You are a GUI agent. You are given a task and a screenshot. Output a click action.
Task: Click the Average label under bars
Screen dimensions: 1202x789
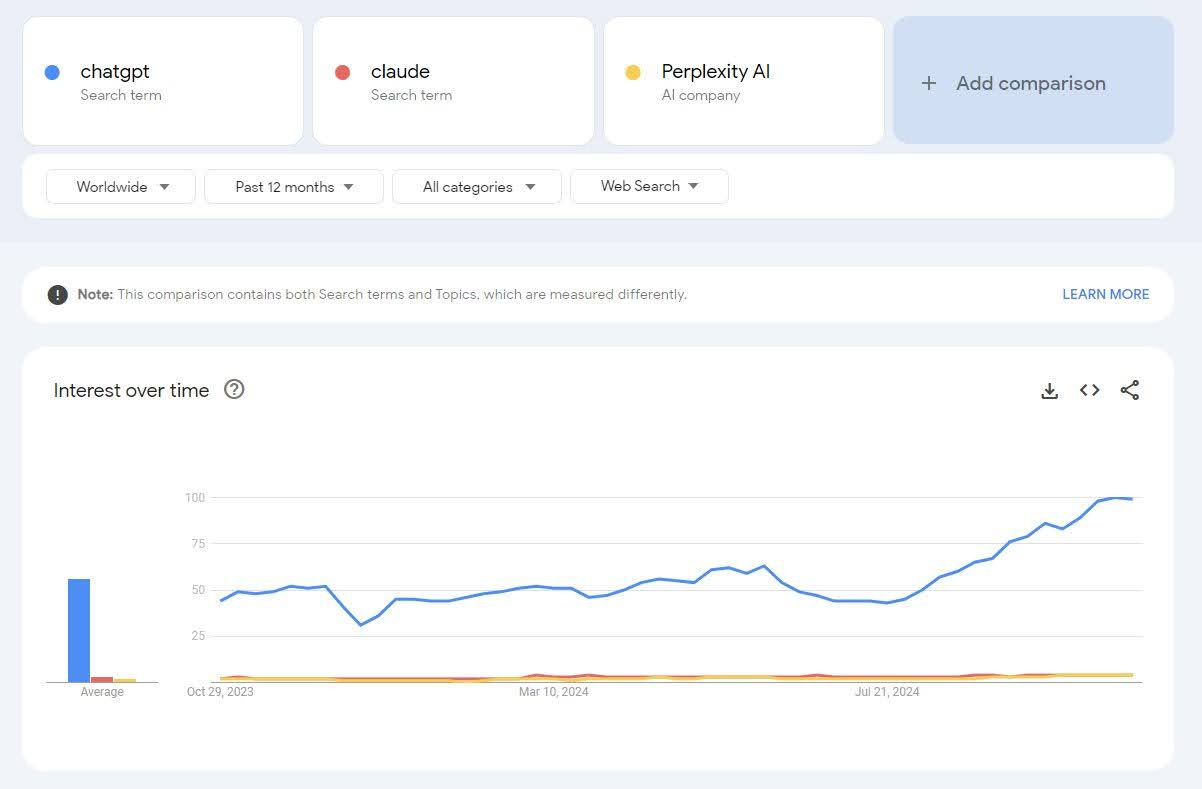click(x=102, y=692)
